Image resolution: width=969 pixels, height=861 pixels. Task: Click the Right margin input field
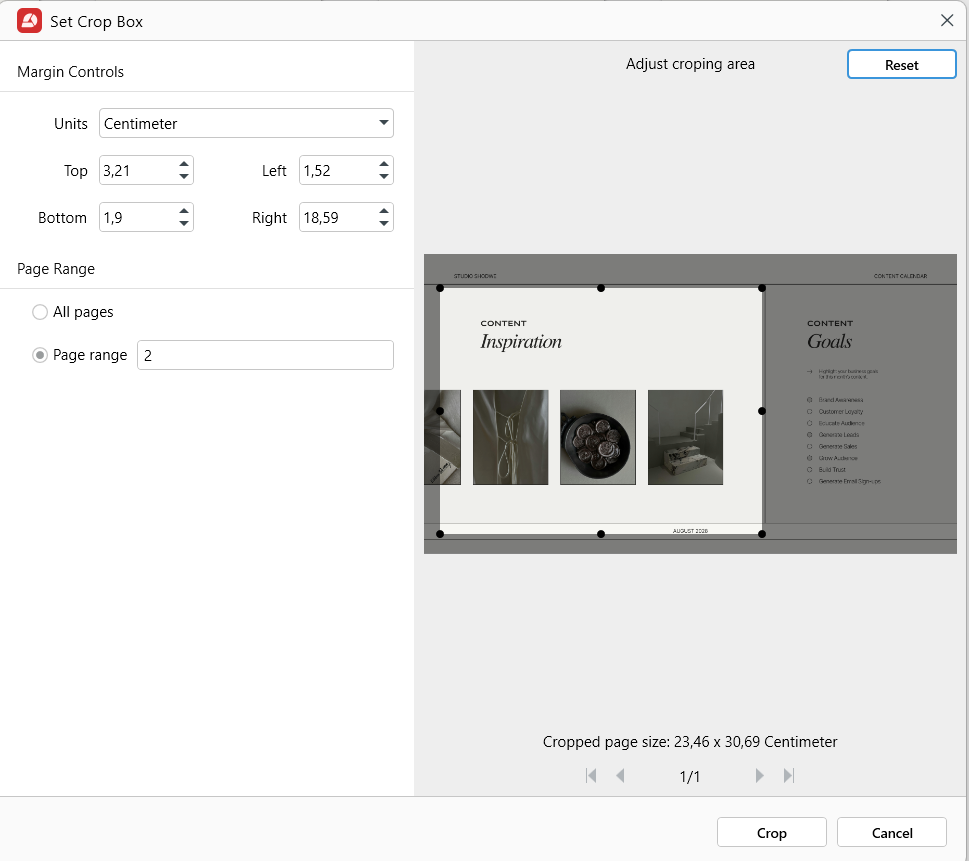[x=337, y=218]
